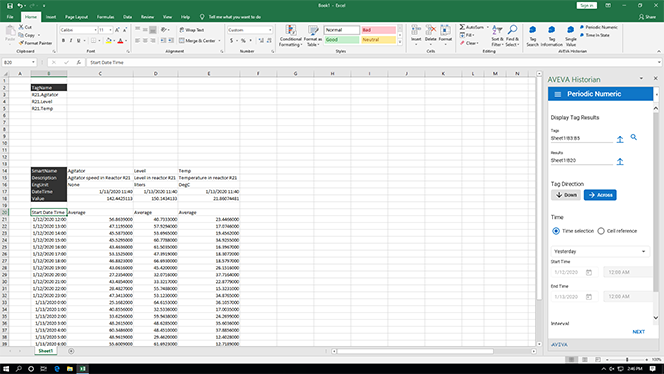
Task: Open Format as Table gallery
Action: (313, 36)
